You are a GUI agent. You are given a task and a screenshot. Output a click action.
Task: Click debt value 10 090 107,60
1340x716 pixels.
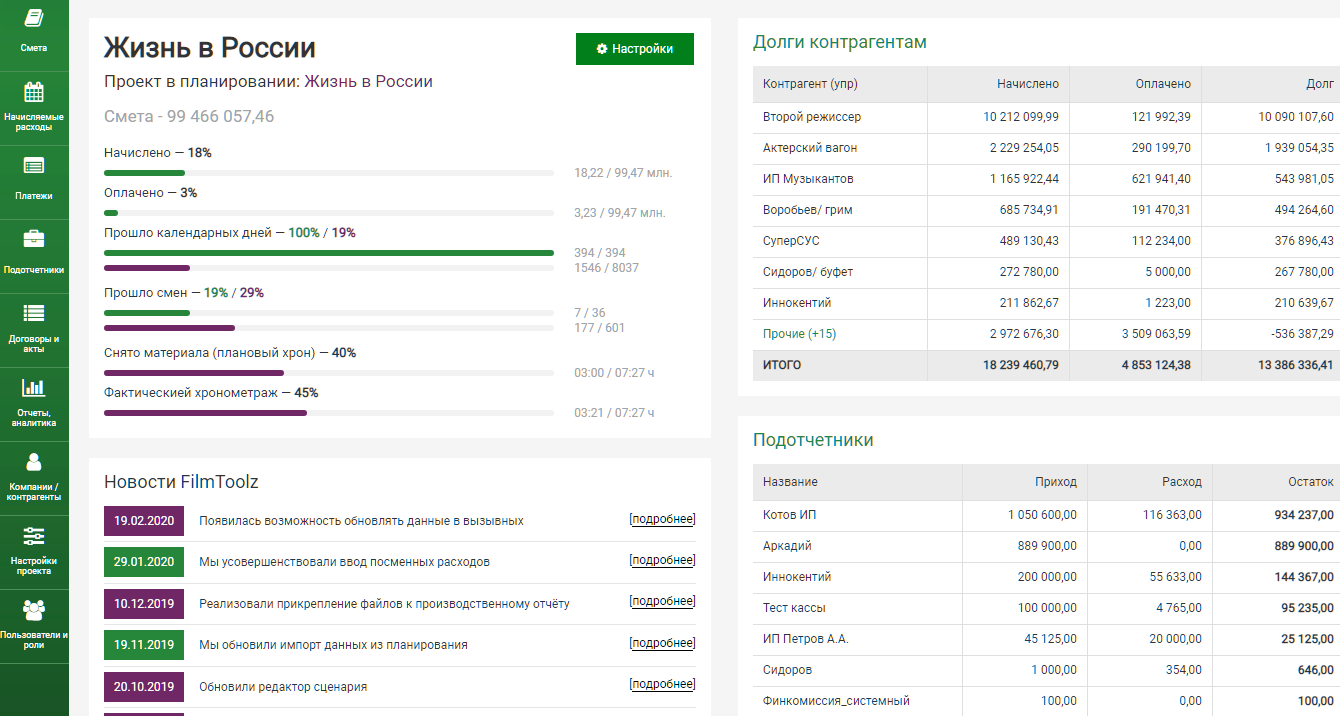click(x=1296, y=117)
